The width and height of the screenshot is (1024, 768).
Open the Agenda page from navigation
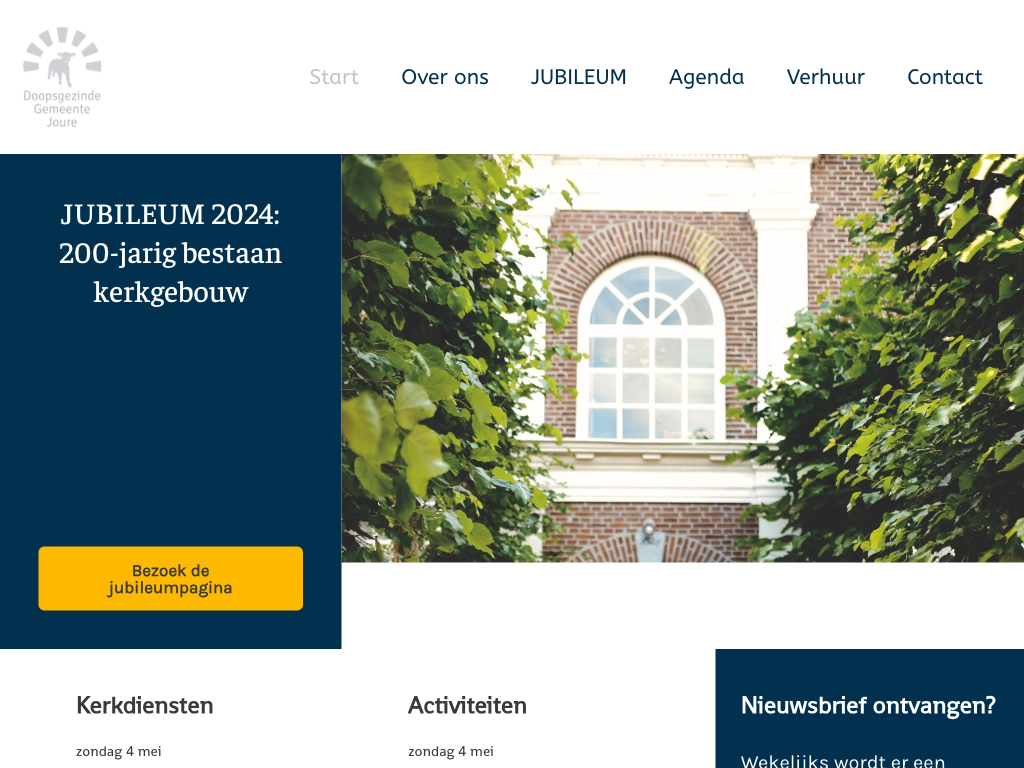[707, 77]
